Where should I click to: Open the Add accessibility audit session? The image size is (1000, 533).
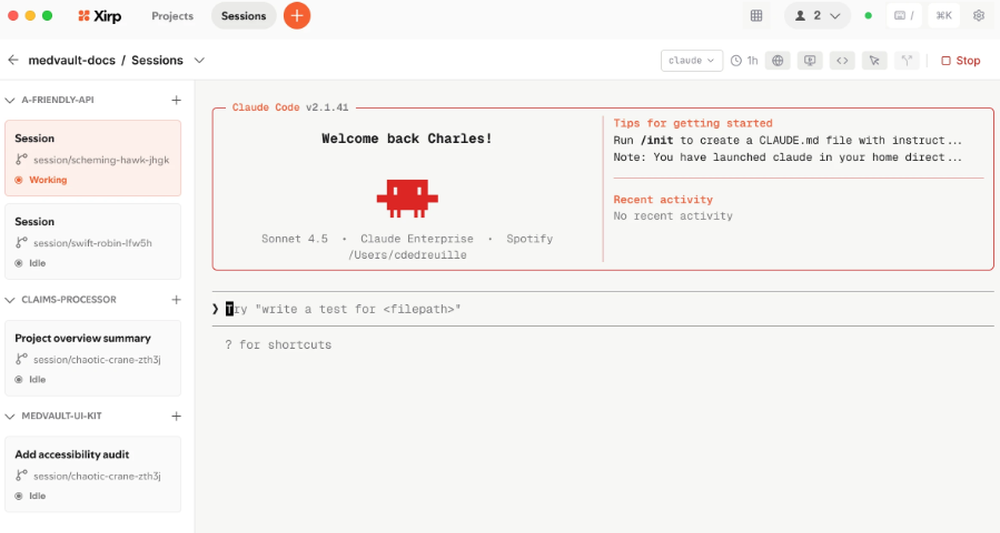point(93,474)
